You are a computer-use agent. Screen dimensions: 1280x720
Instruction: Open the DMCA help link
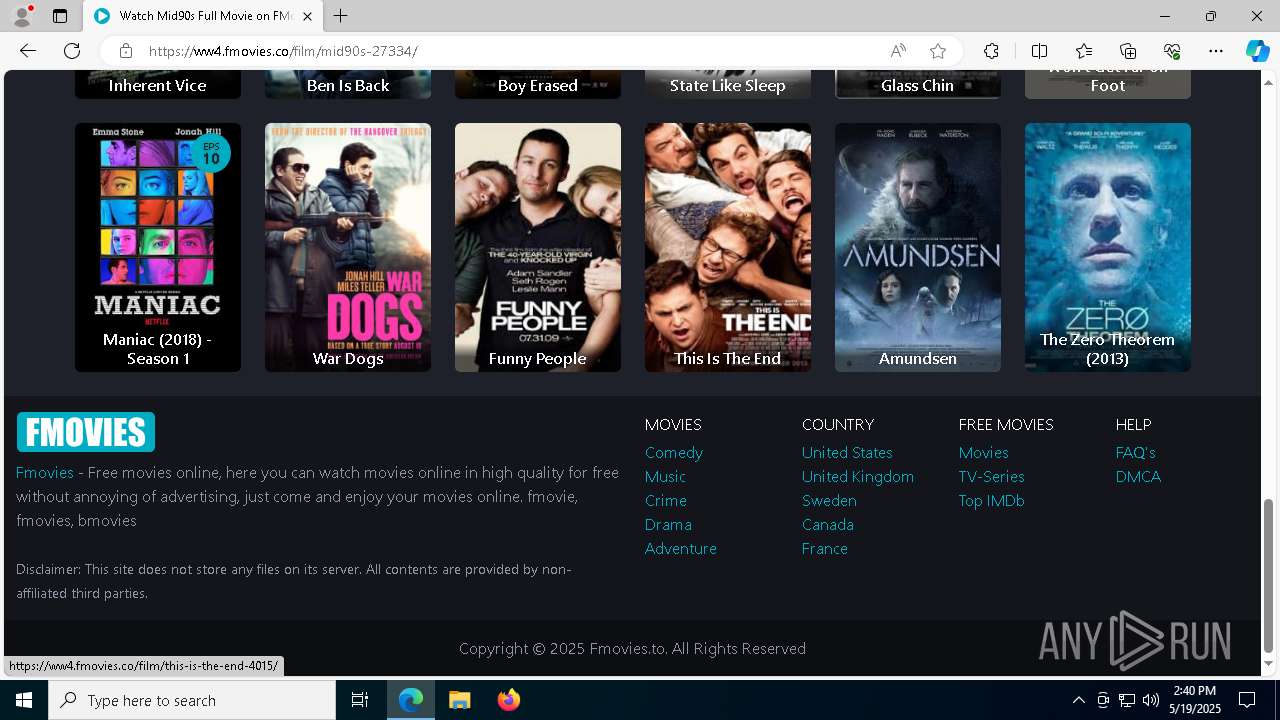point(1139,476)
